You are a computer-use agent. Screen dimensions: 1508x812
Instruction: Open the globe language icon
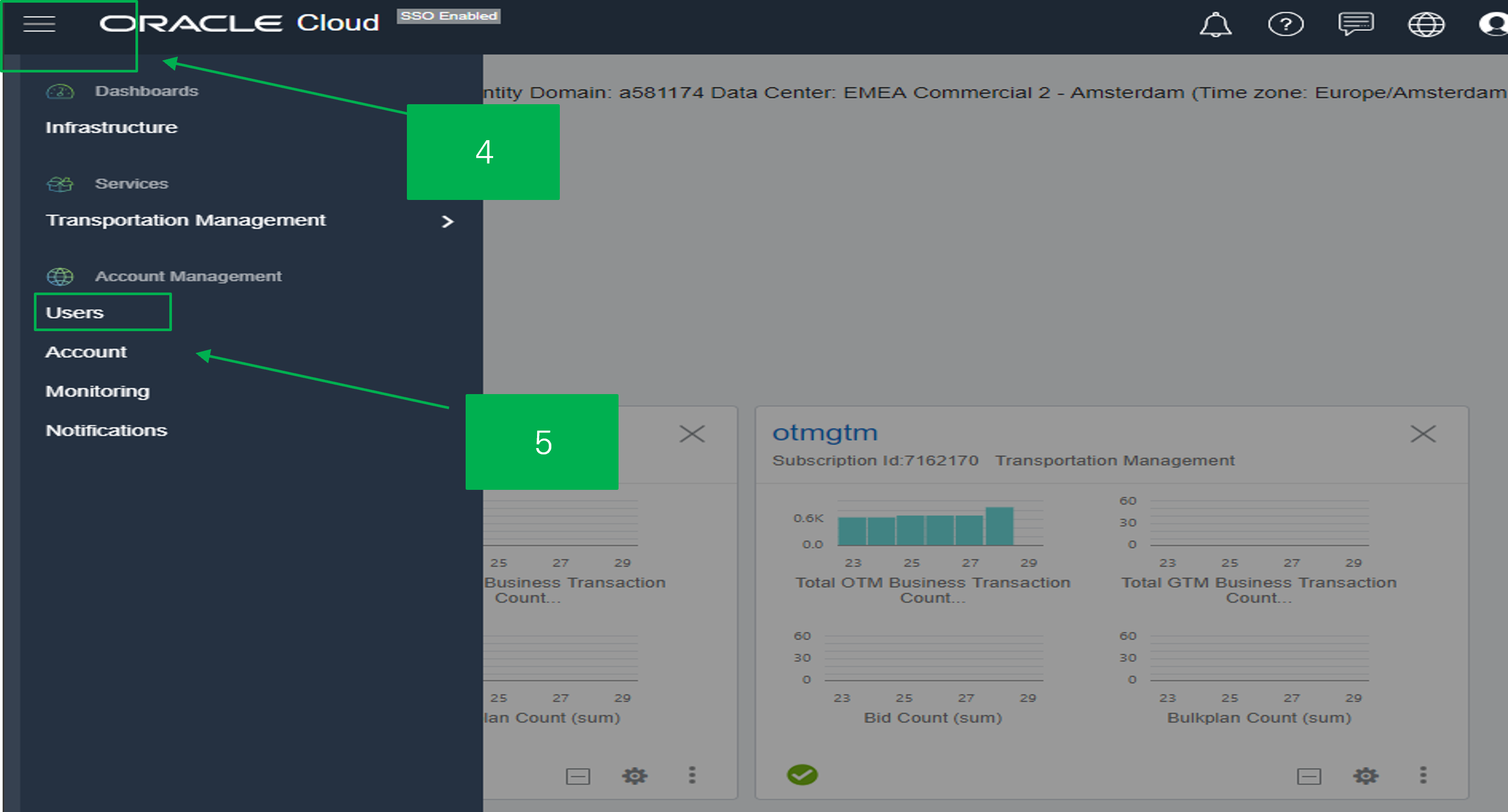point(1426,24)
